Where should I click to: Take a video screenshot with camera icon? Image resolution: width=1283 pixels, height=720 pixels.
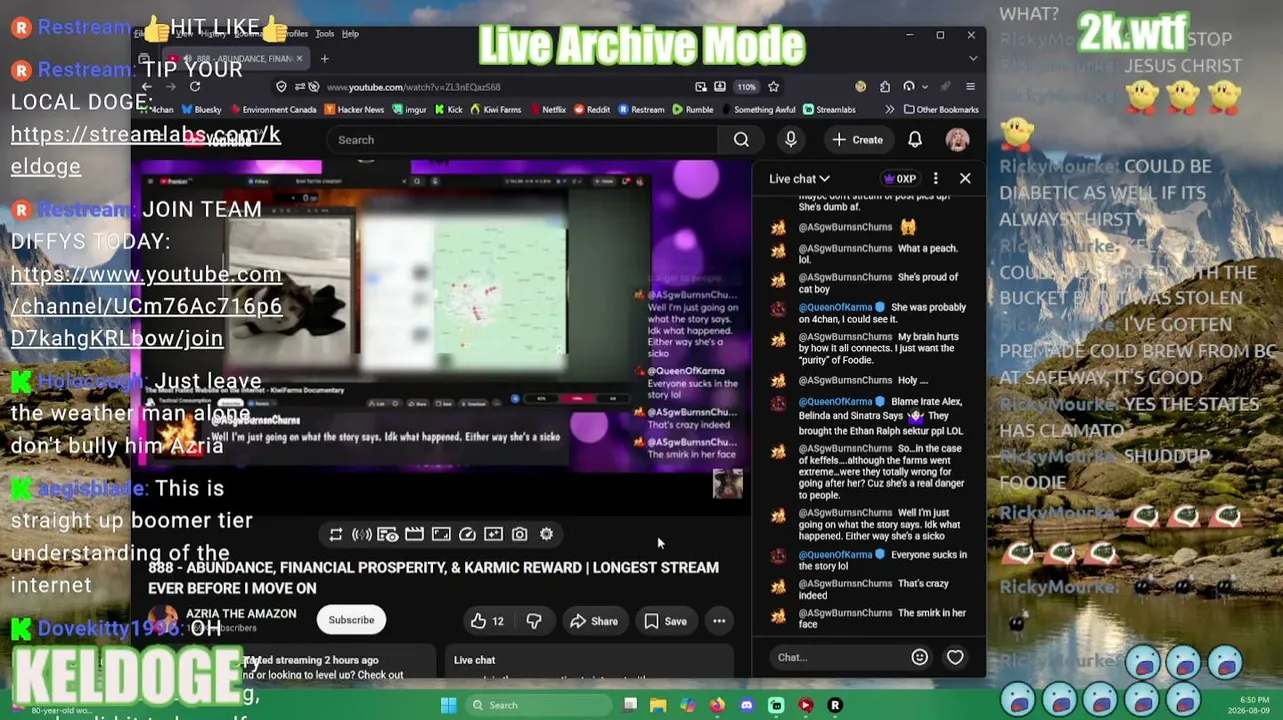[520, 535]
